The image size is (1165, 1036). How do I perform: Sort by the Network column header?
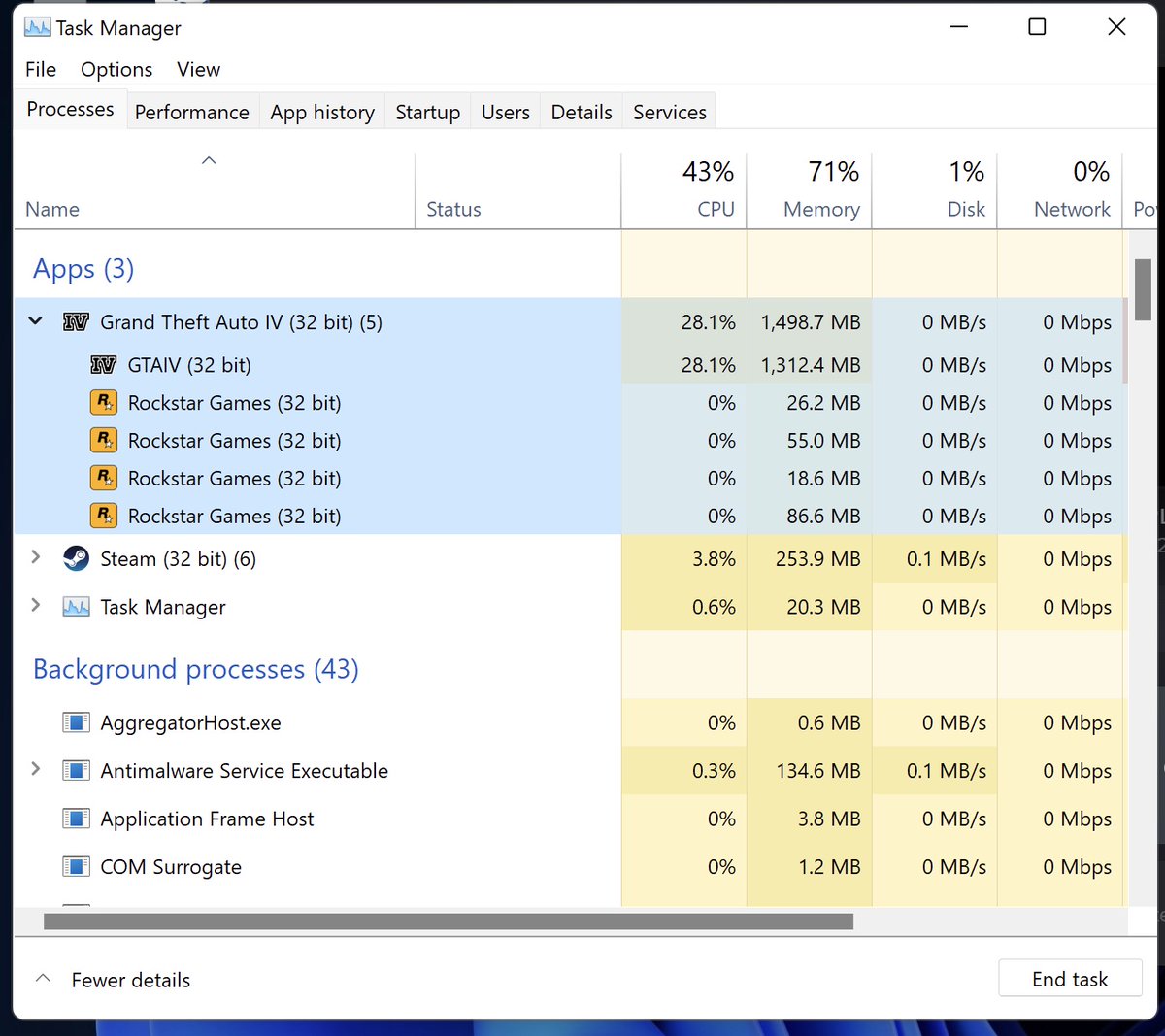[x=1060, y=190]
